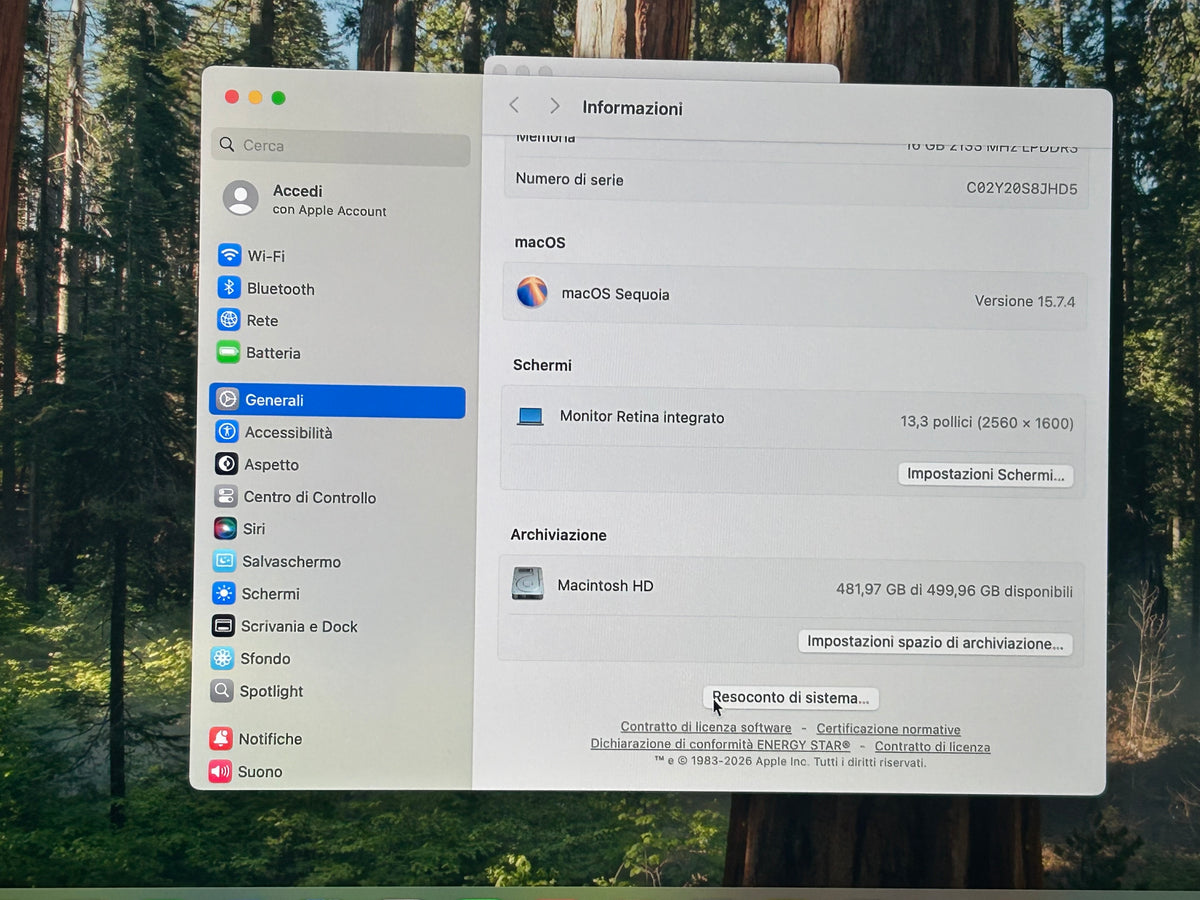Open Impostazioni spazio di archiviazione button
1200x900 pixels.
935,643
